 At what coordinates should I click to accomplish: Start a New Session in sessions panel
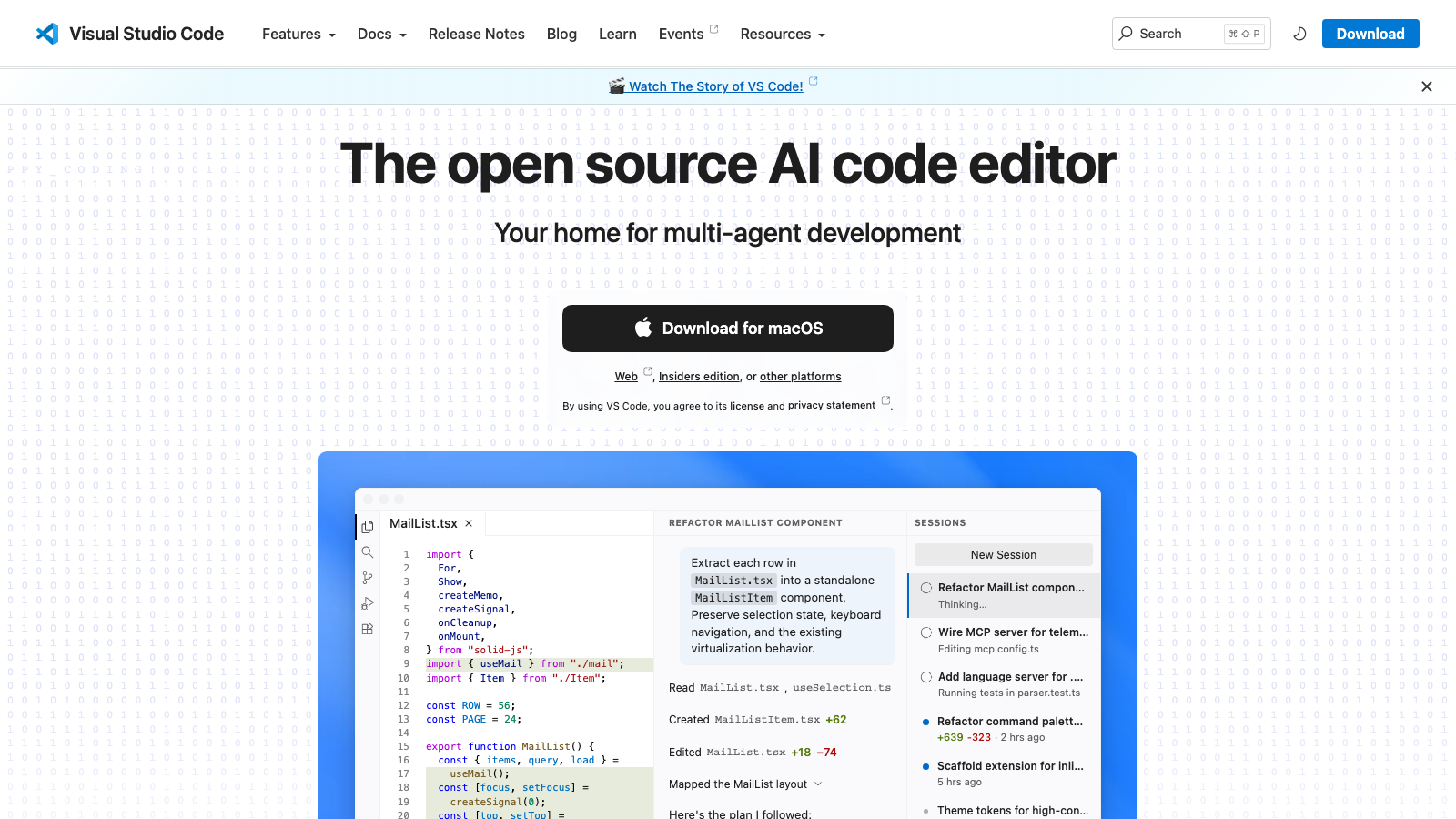[1004, 555]
